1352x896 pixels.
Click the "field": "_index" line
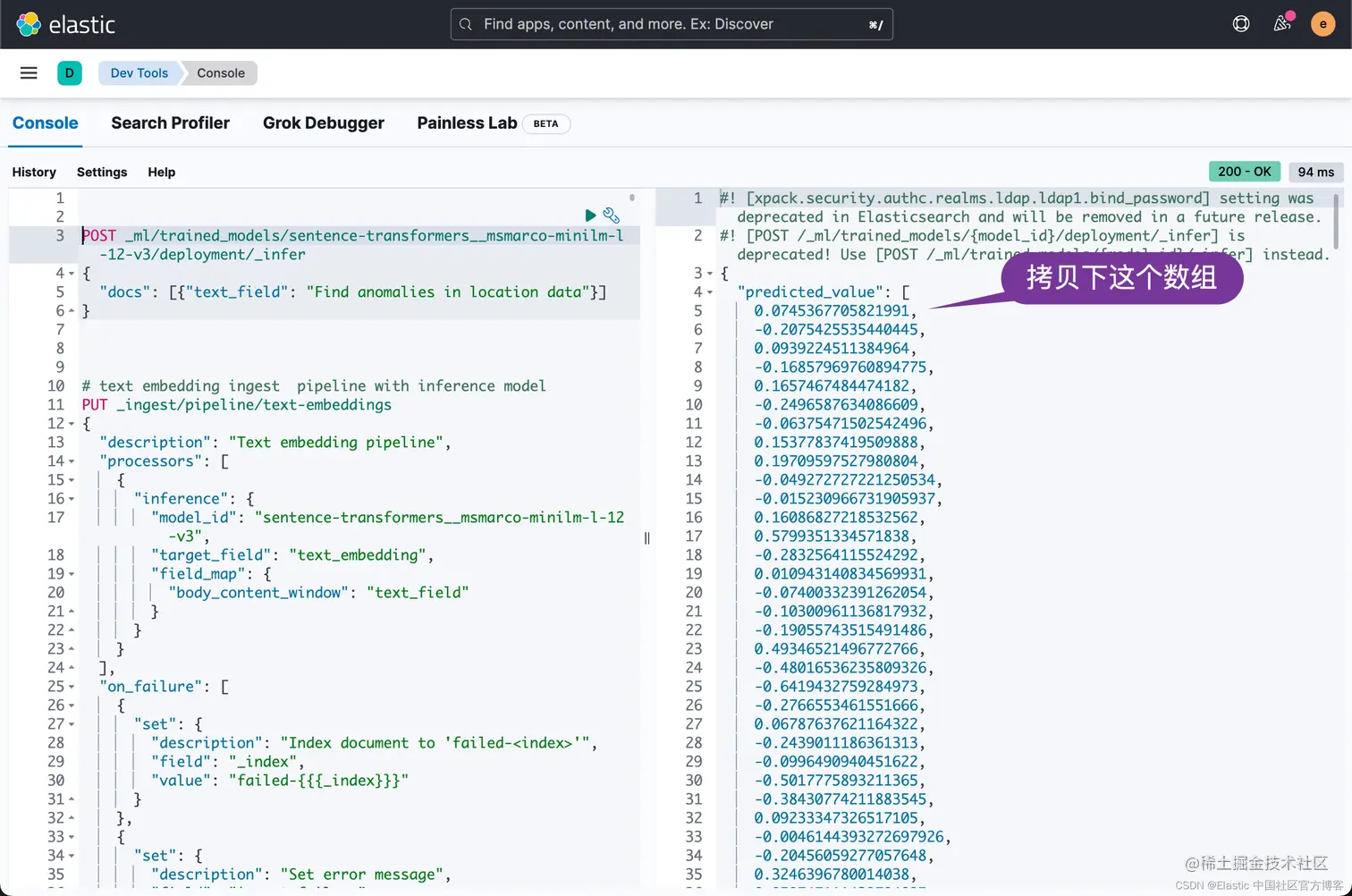(228, 762)
